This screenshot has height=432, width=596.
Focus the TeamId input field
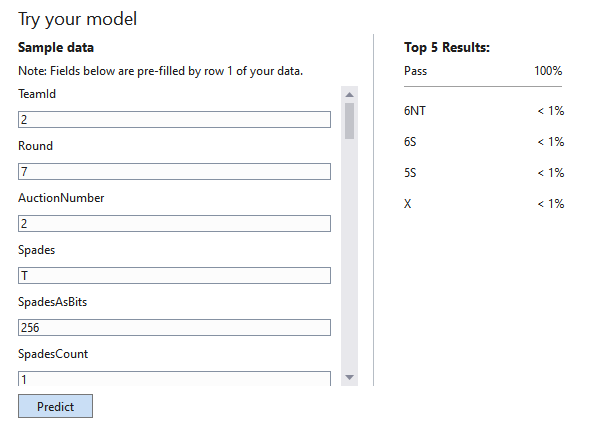174,120
